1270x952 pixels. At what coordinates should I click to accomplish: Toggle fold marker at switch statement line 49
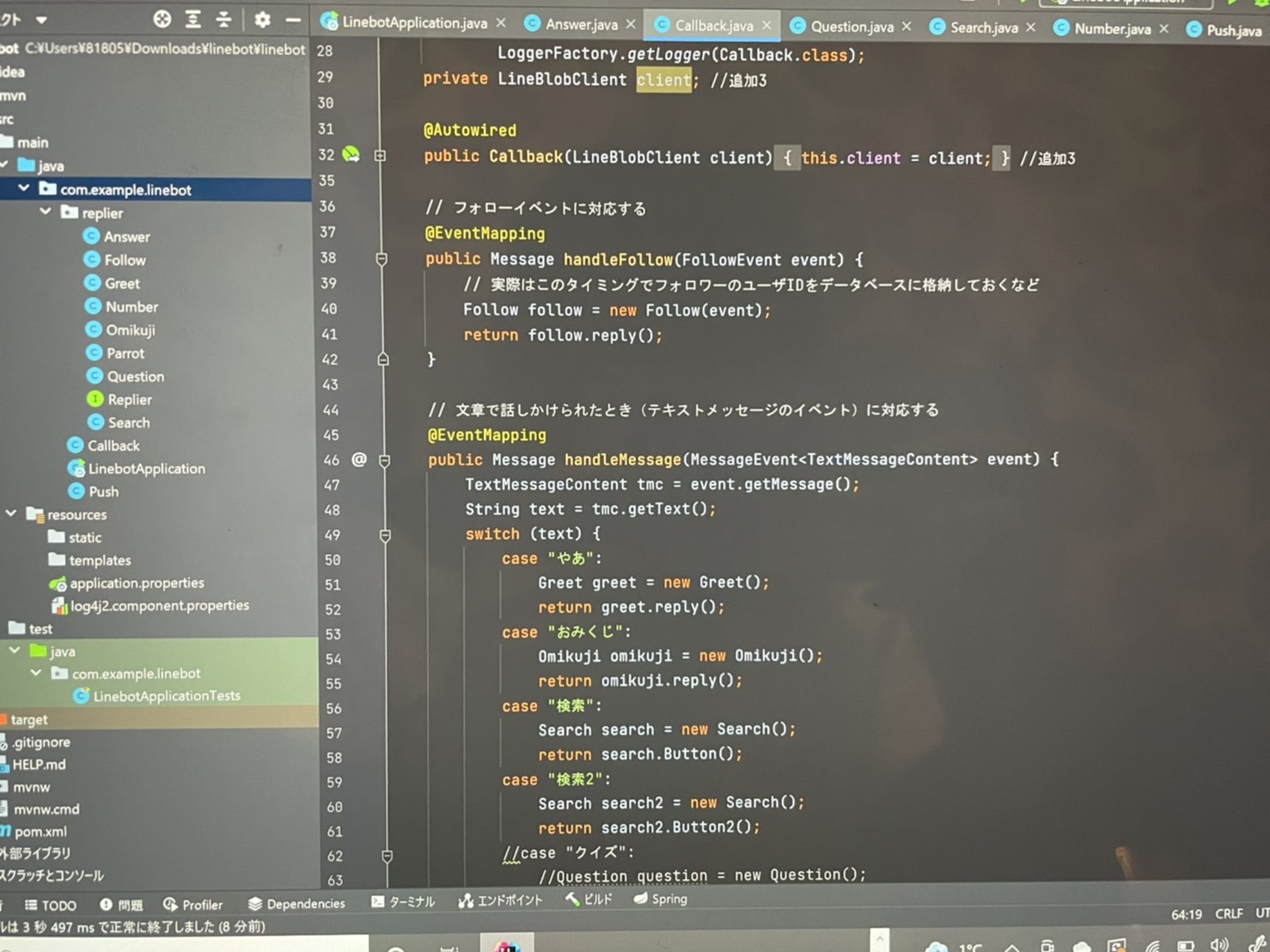click(385, 535)
